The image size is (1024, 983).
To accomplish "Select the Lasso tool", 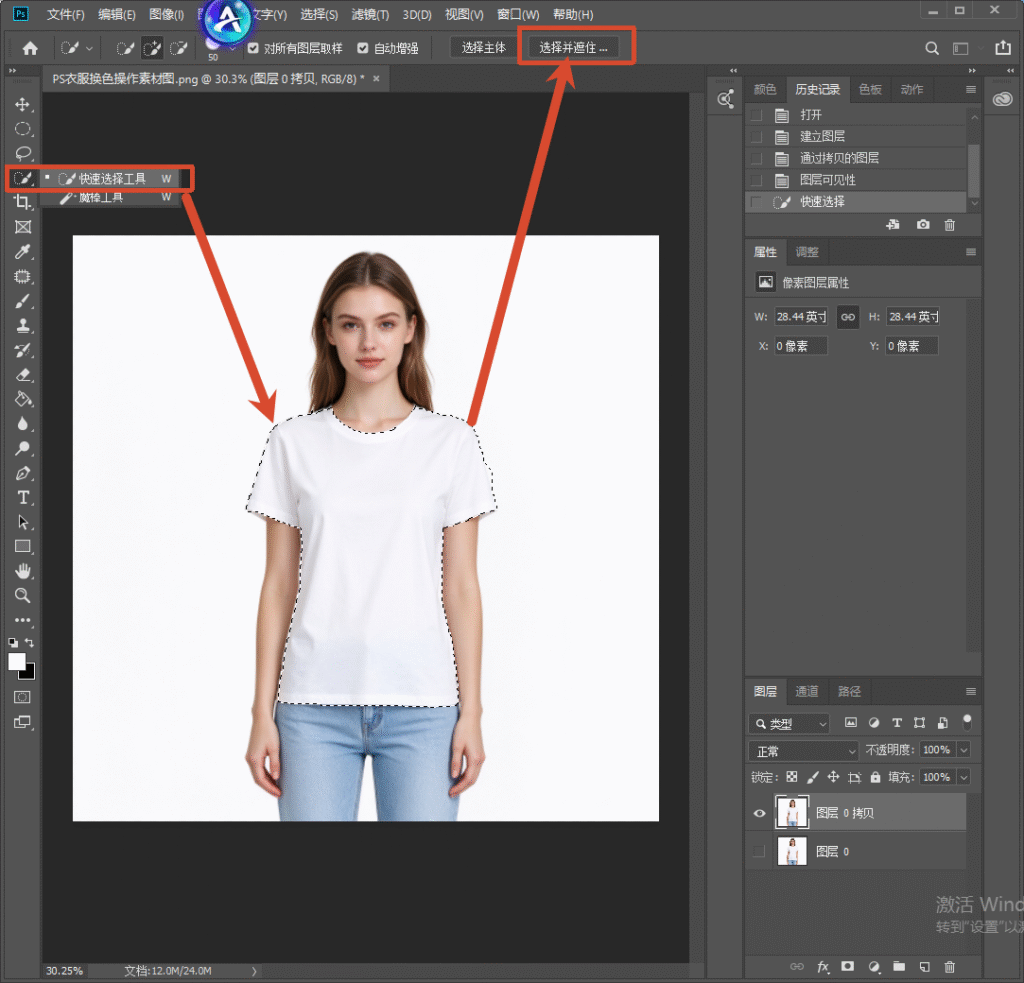I will point(23,153).
